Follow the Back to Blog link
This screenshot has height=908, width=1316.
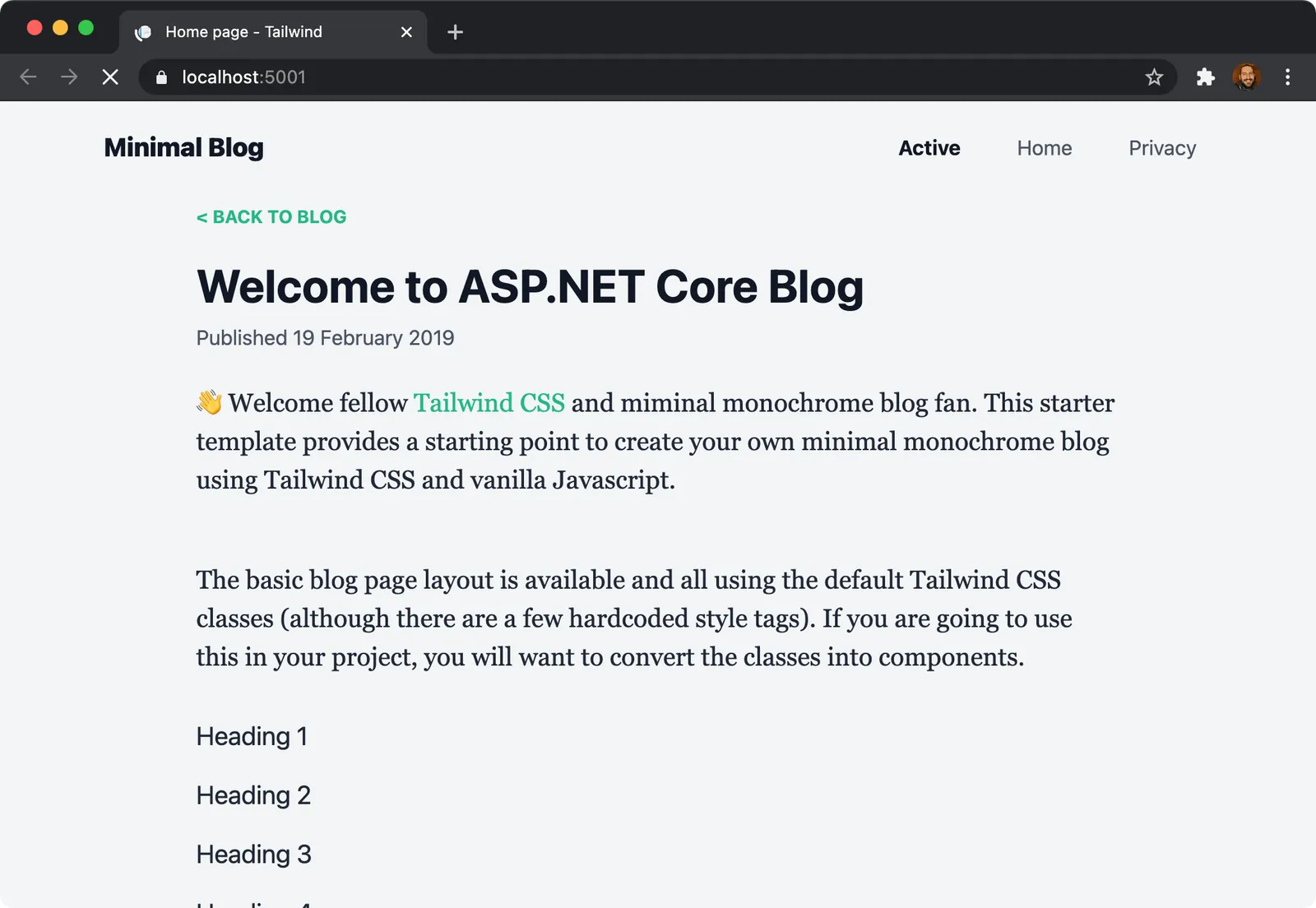(271, 217)
